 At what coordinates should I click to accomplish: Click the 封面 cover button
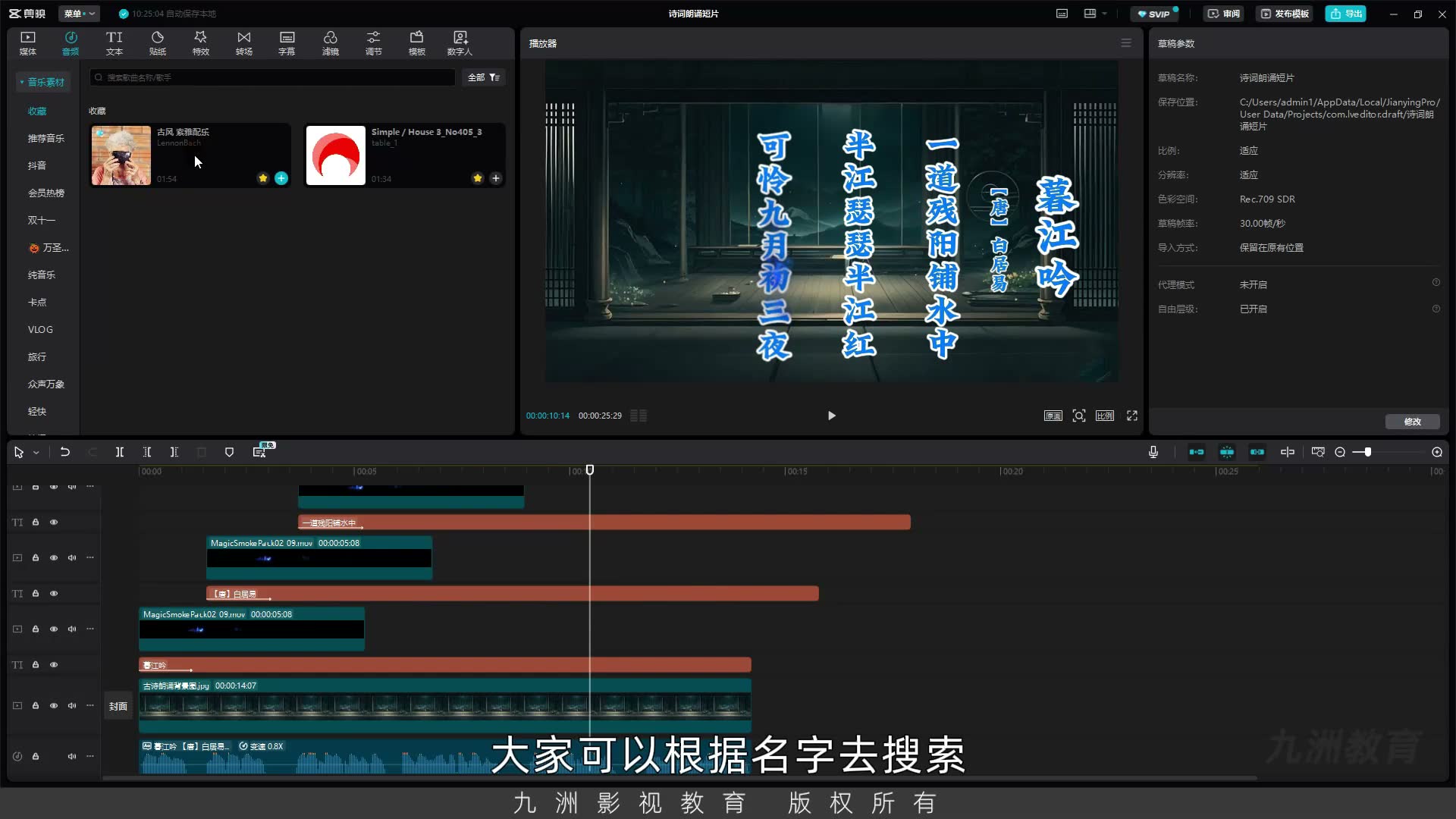point(118,706)
